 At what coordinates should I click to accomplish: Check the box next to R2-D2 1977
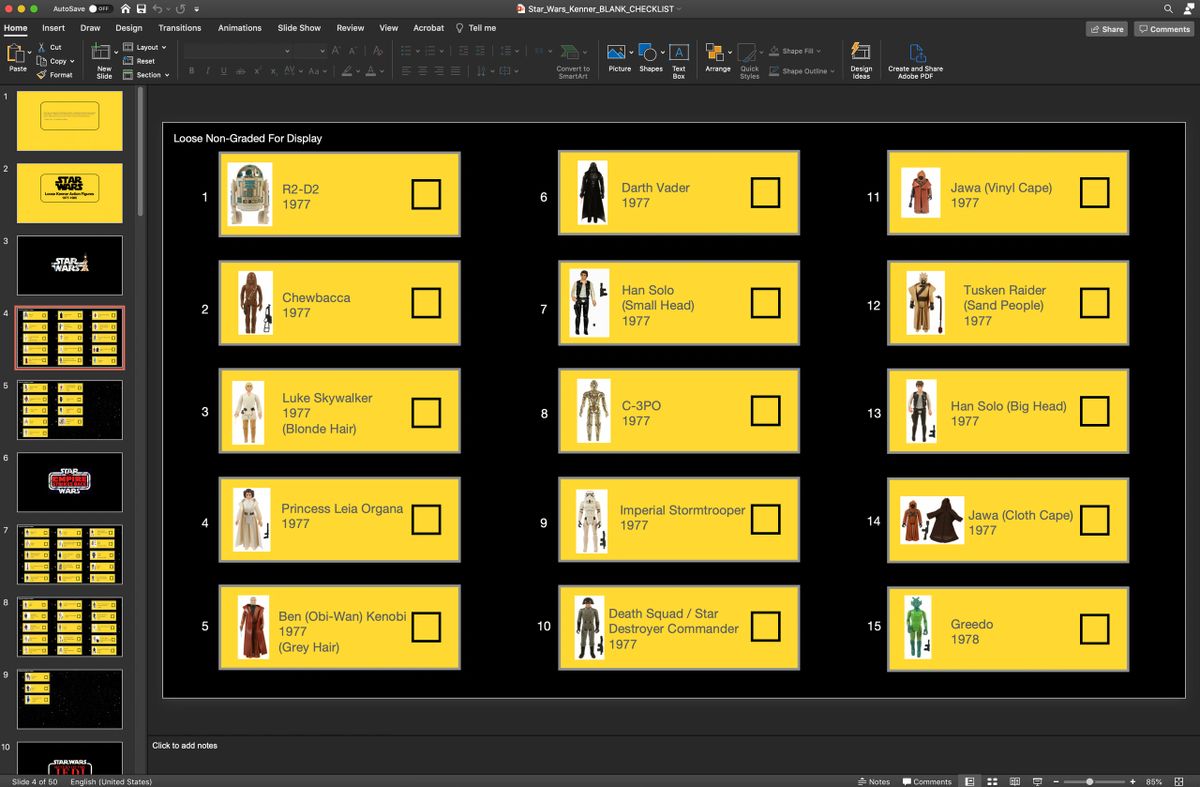click(x=427, y=193)
